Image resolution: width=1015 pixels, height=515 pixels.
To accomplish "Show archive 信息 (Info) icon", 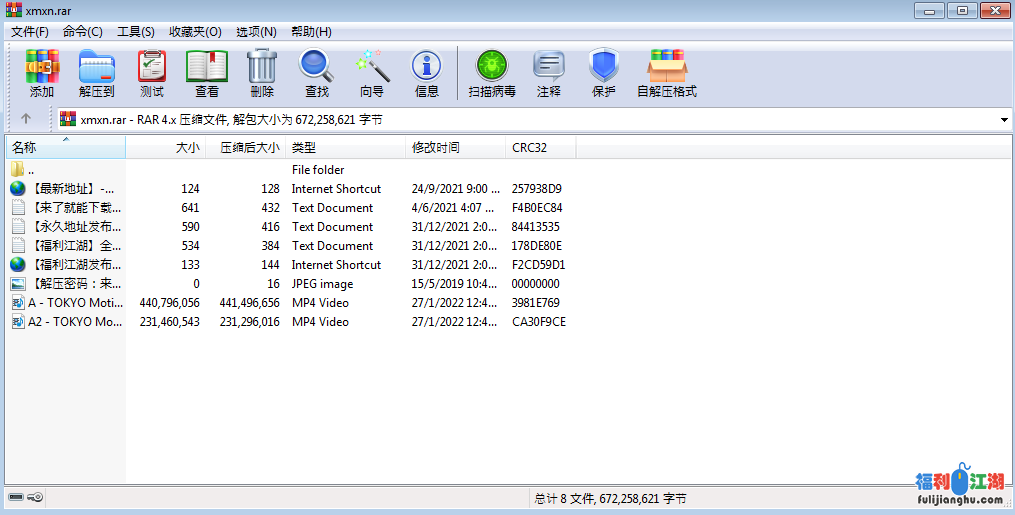I will pyautogui.click(x=427, y=67).
